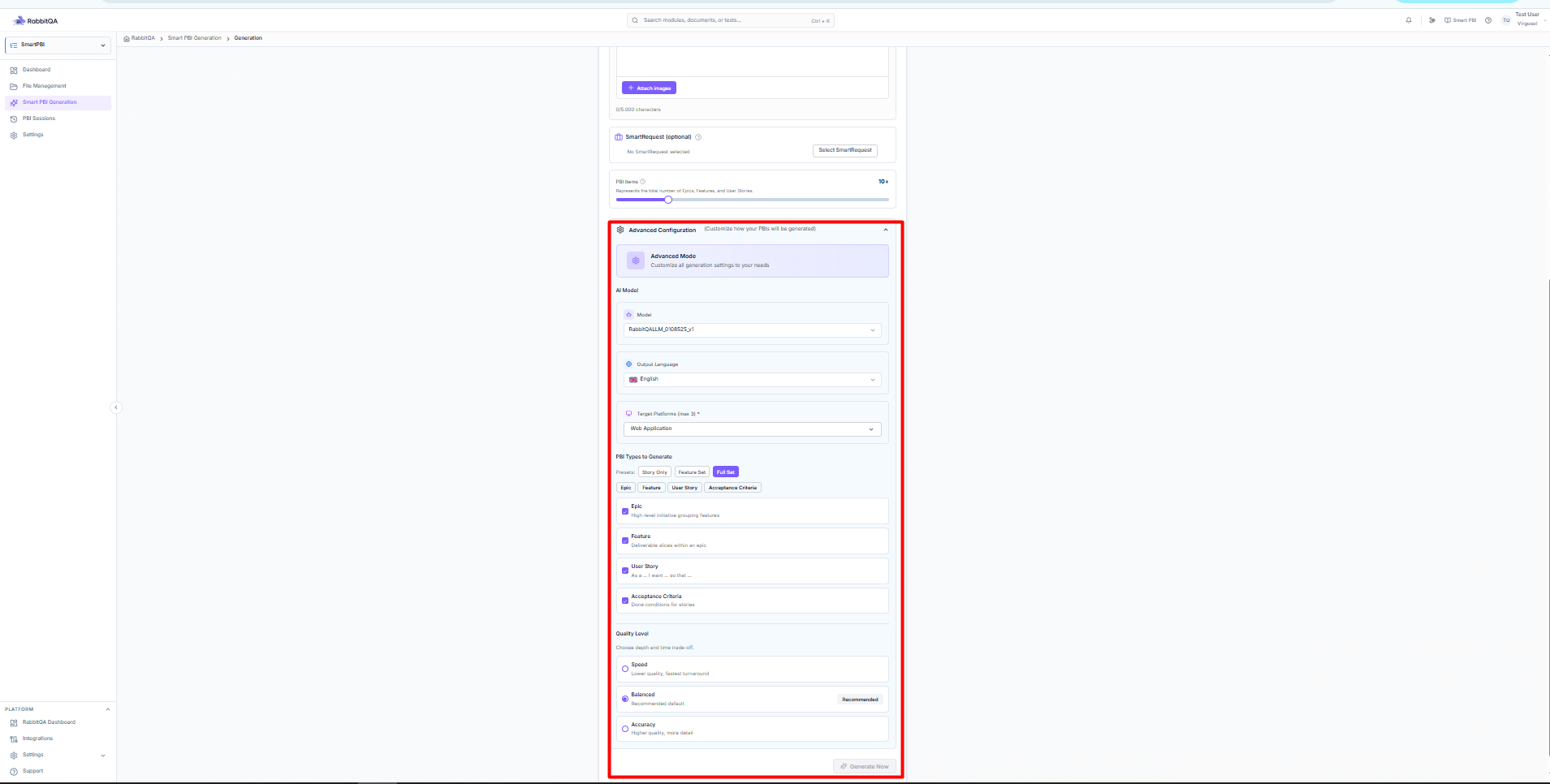This screenshot has height=784, width=1550.
Task: Toggle the Feature checkbox
Action: [625, 541]
